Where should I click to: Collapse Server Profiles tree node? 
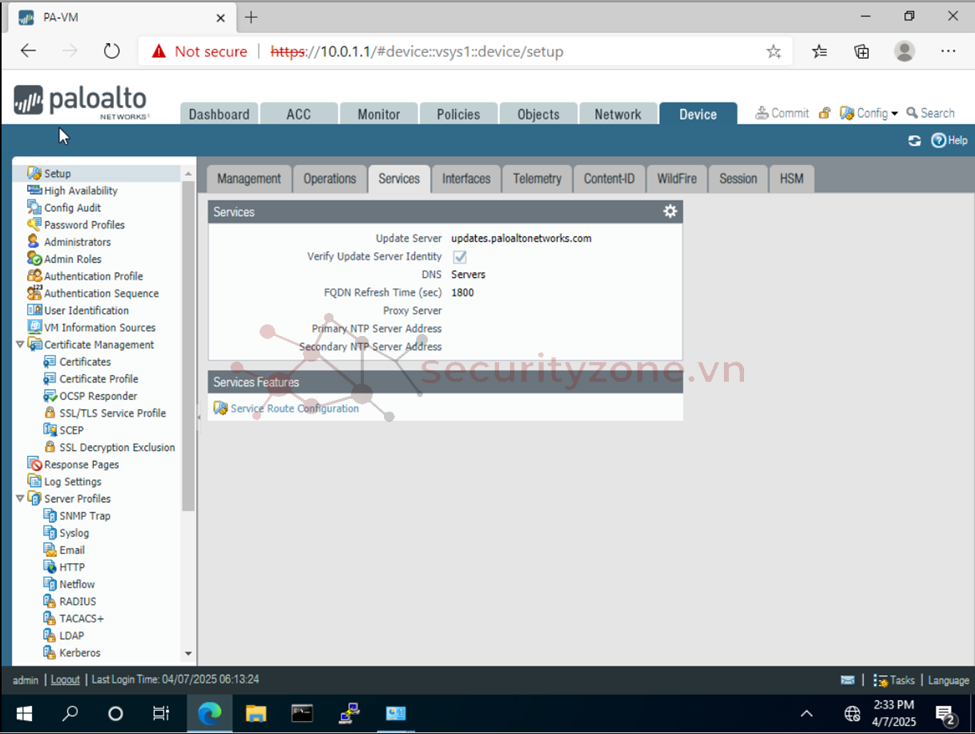point(20,498)
